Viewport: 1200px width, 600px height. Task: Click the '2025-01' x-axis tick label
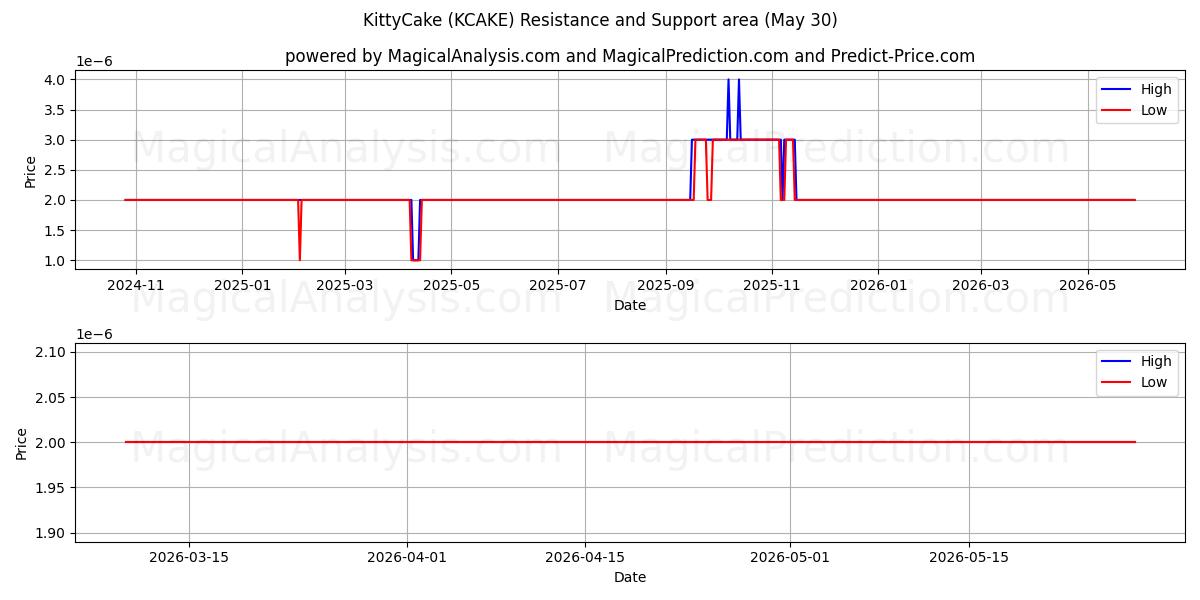point(242,285)
